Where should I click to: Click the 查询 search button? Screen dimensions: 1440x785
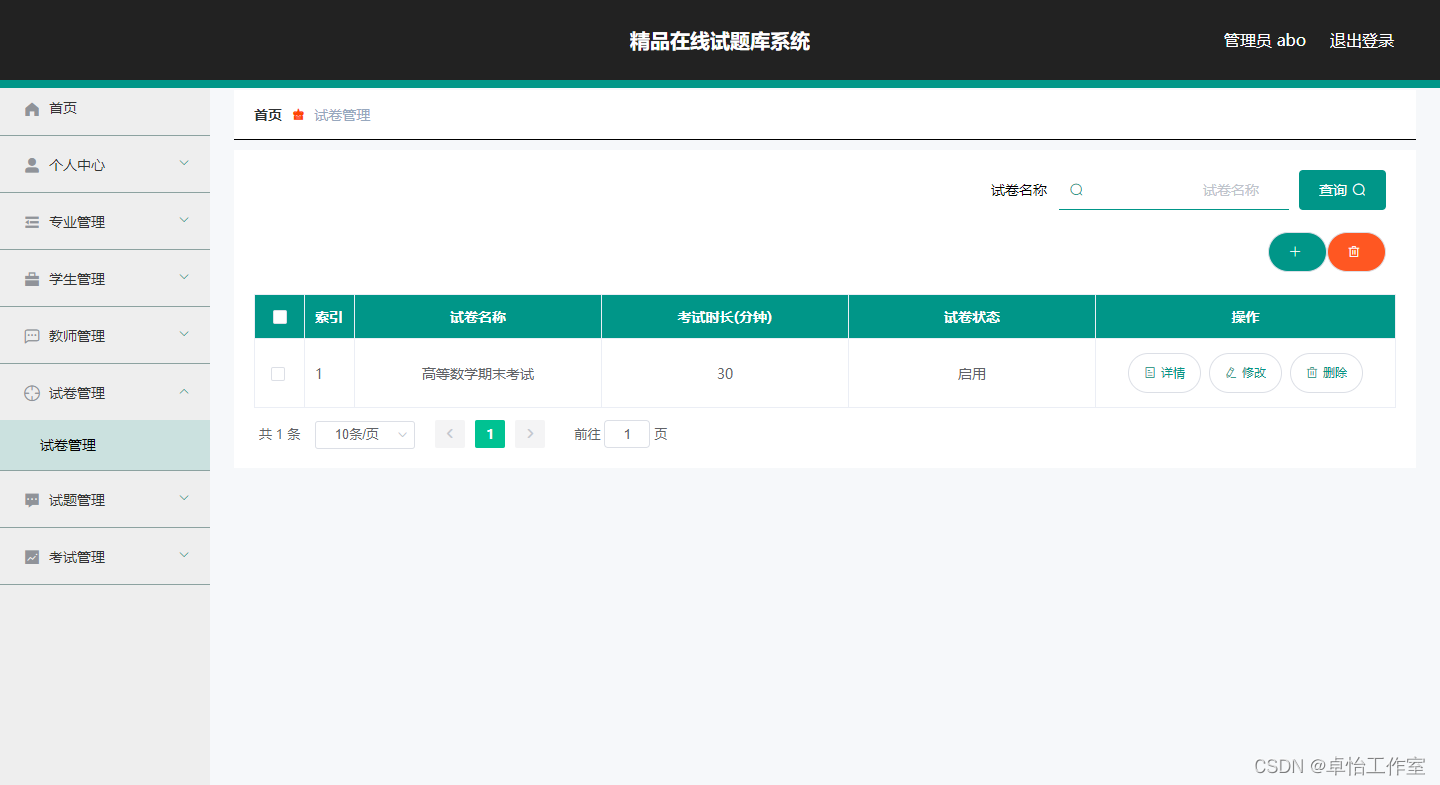click(1342, 190)
